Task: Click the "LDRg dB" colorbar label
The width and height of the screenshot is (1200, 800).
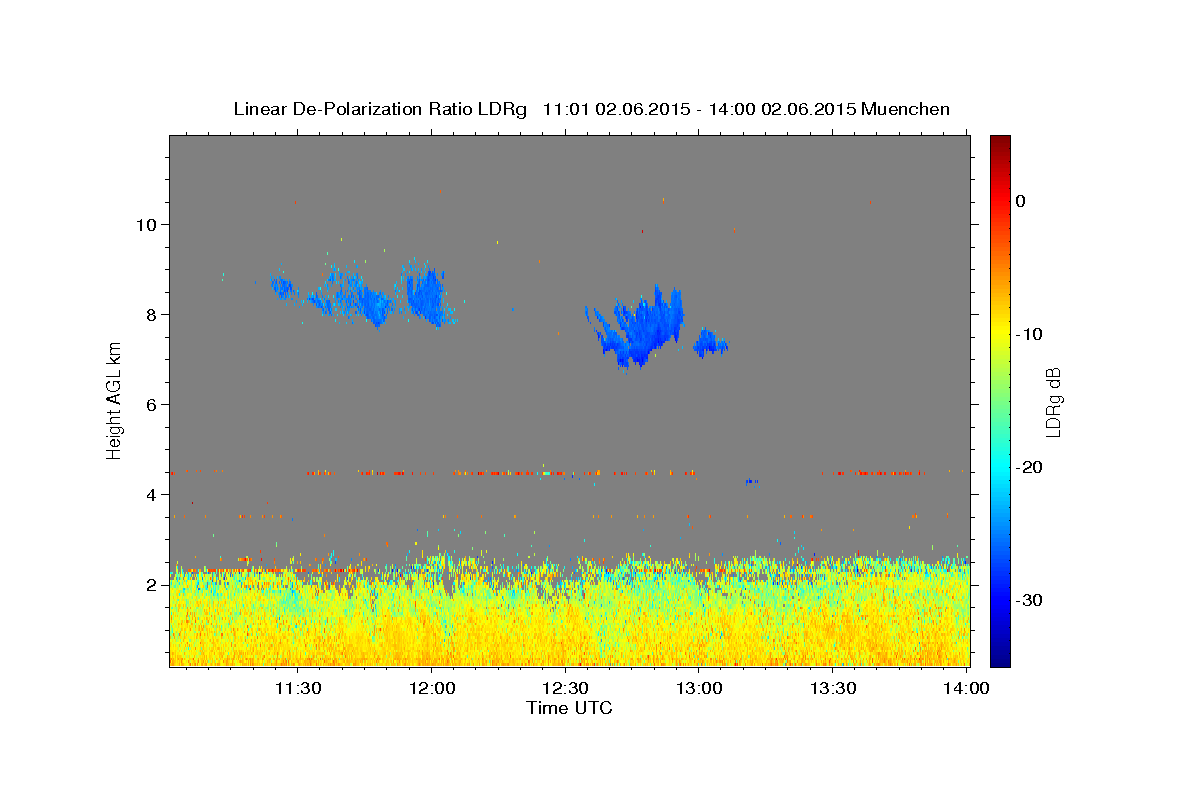Action: (x=1052, y=401)
